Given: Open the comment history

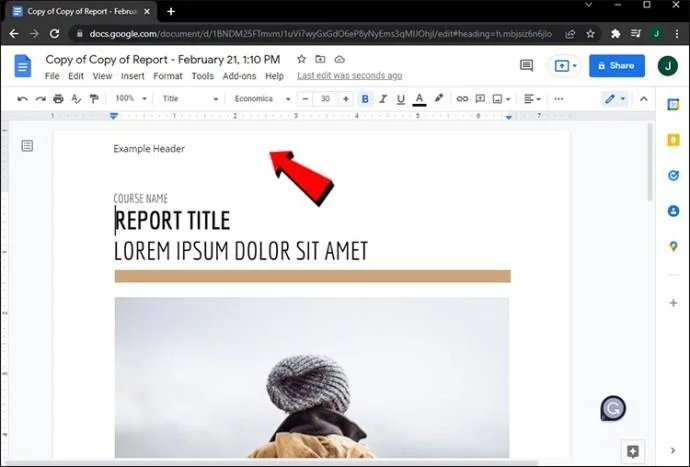Looking at the screenshot, I should (526, 66).
